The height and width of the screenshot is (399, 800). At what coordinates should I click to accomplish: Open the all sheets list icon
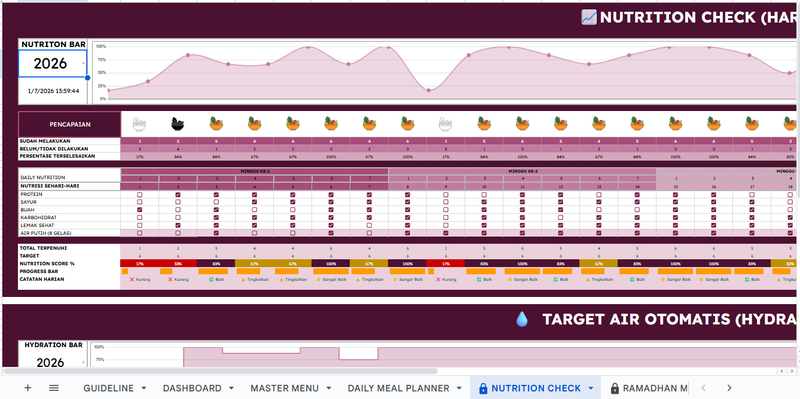[x=54, y=388]
